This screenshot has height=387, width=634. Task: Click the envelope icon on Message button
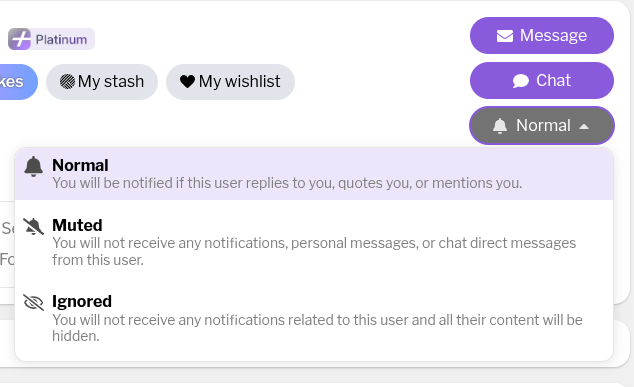point(505,36)
